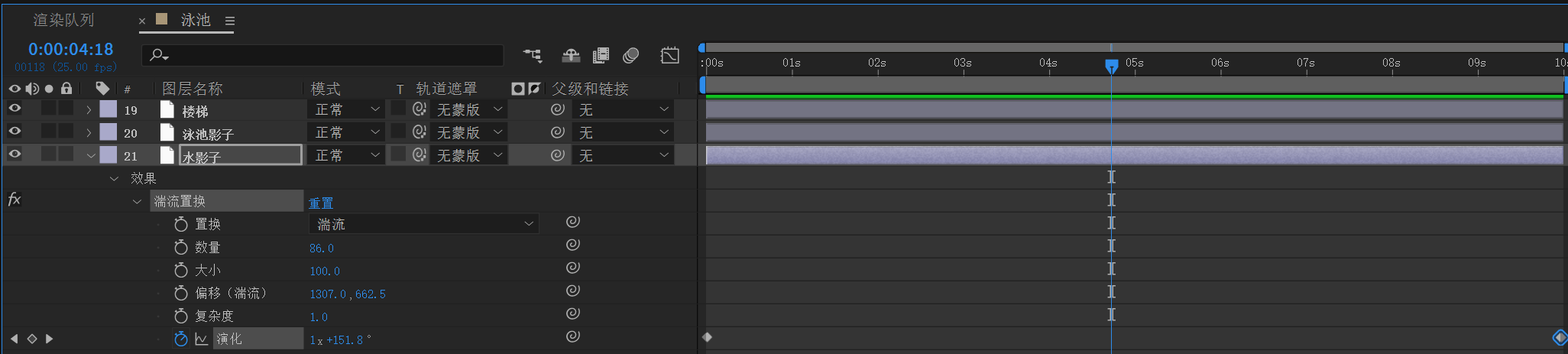The image size is (1568, 354).
Task: Open blend mode dropdown for 水影子 layer
Action: pos(345,155)
